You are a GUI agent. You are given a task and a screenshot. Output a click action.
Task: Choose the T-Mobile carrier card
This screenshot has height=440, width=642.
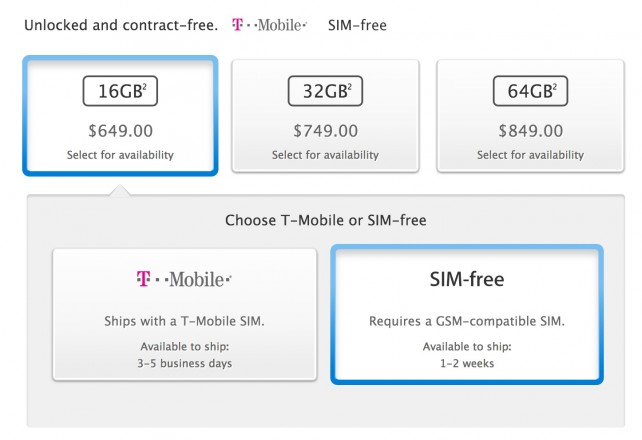[x=185, y=314]
